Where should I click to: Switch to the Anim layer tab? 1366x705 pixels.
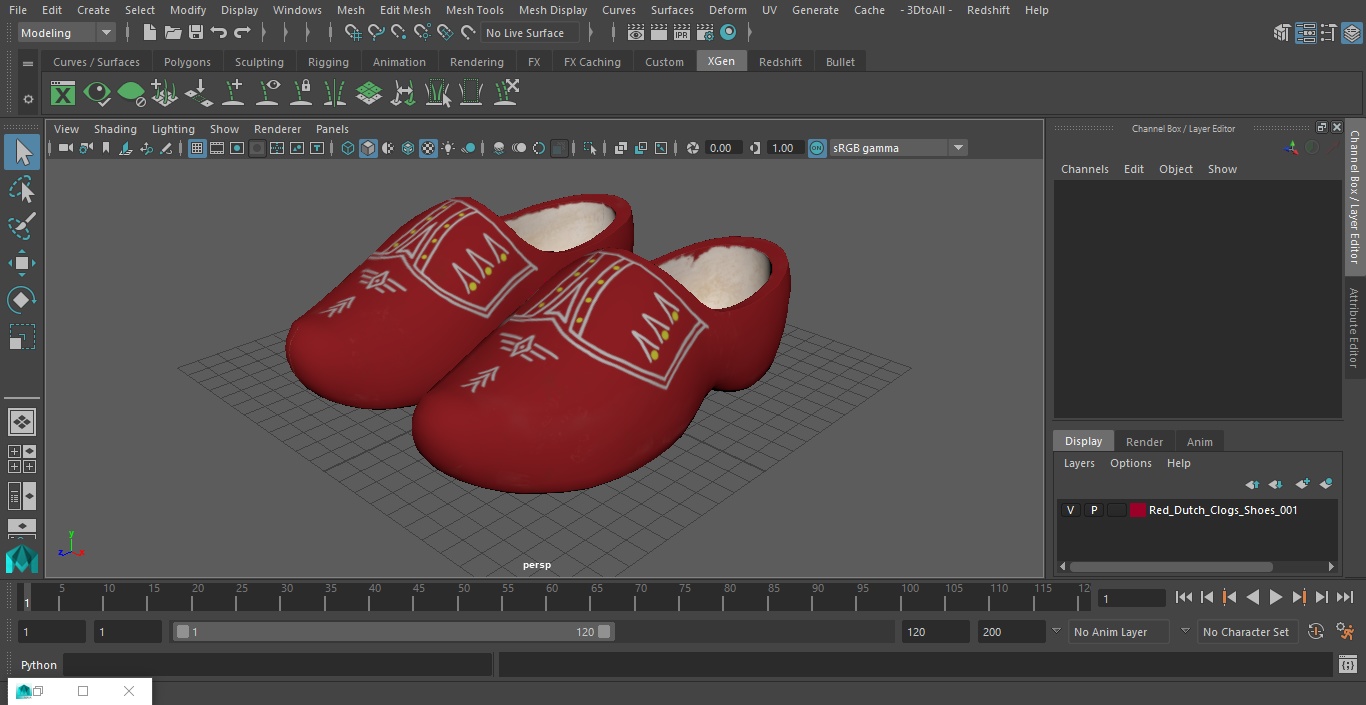tap(1199, 442)
